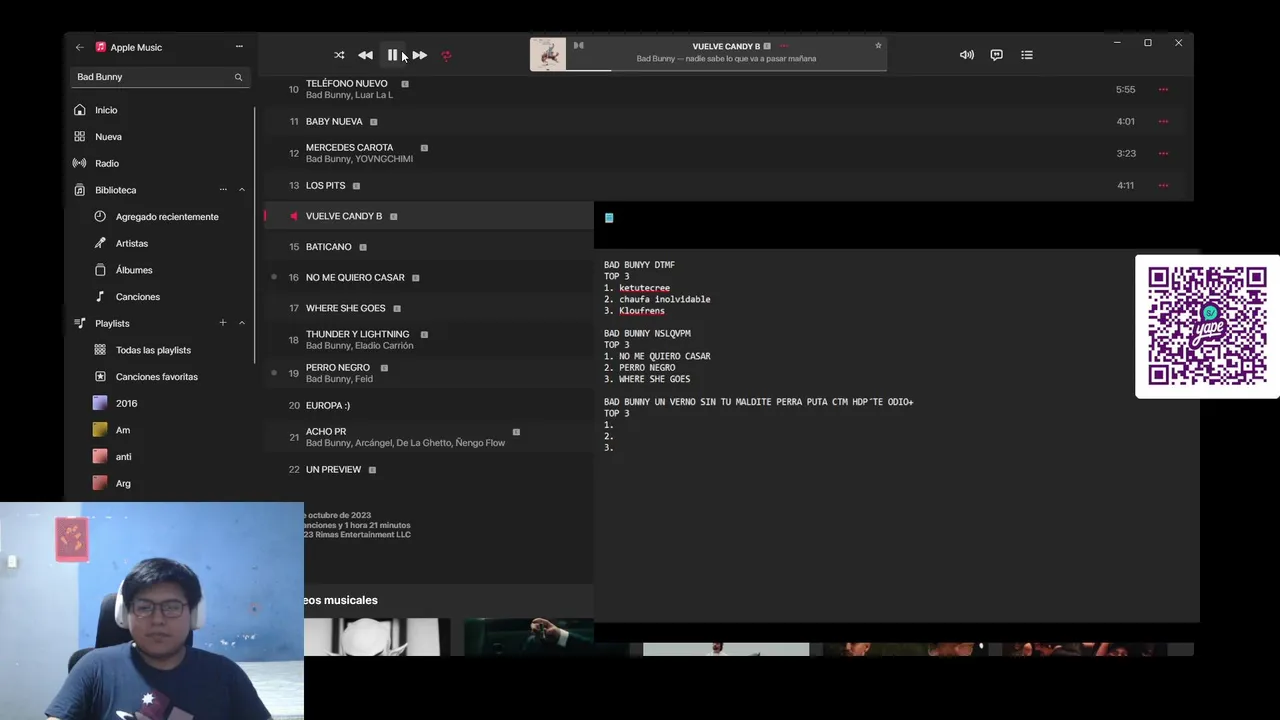Open Todas las playlists

pyautogui.click(x=153, y=350)
